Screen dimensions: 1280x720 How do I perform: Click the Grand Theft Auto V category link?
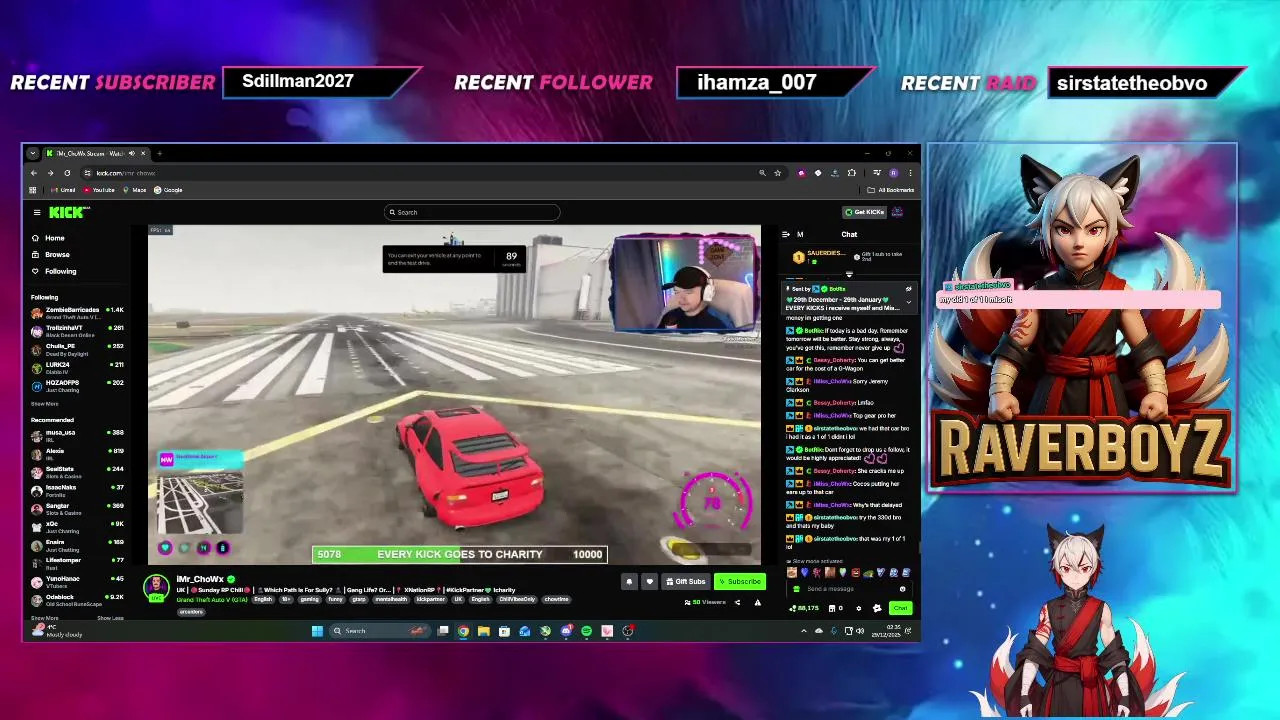click(212, 600)
